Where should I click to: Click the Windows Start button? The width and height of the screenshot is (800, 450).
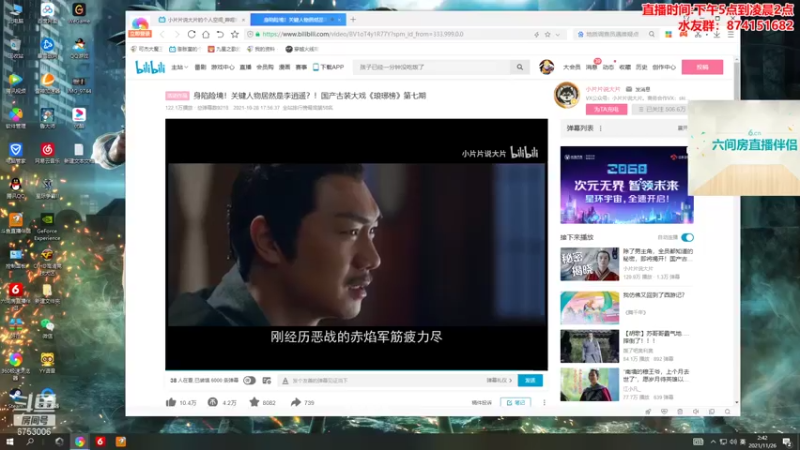pyautogui.click(x=10, y=441)
